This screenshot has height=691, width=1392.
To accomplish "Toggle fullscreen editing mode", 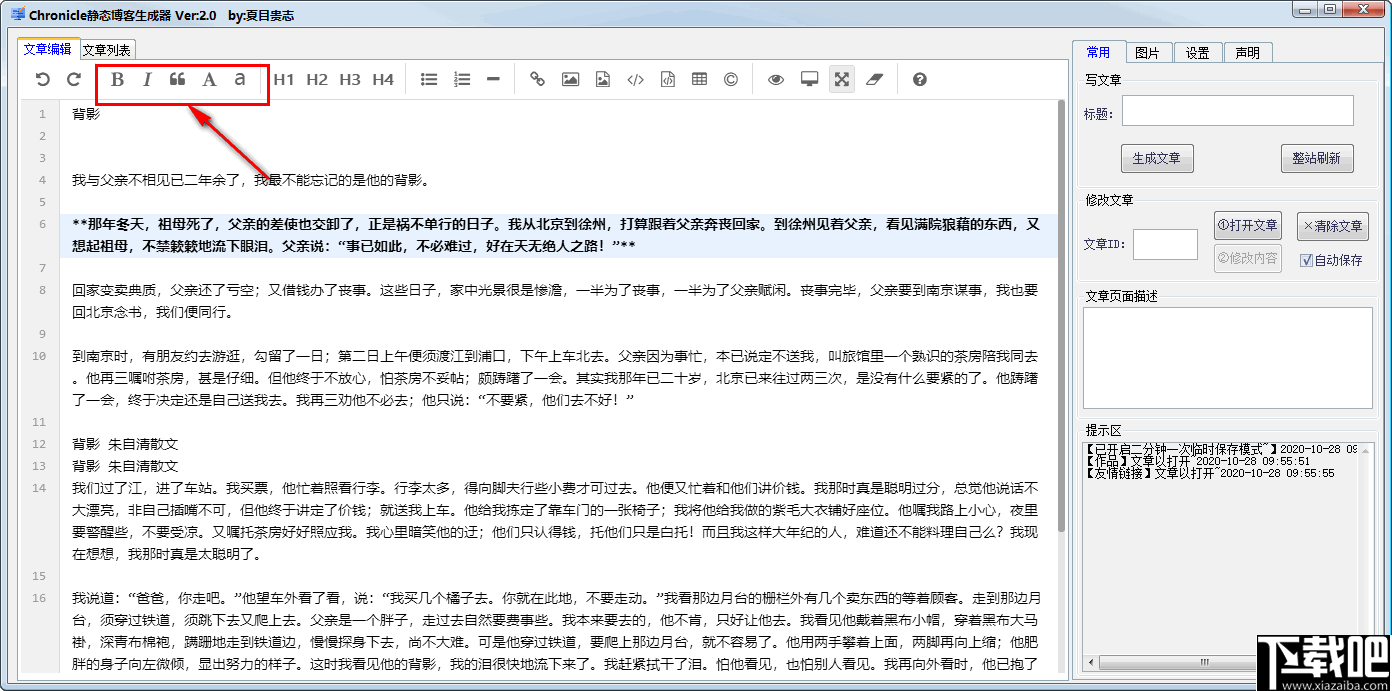I will click(841, 79).
